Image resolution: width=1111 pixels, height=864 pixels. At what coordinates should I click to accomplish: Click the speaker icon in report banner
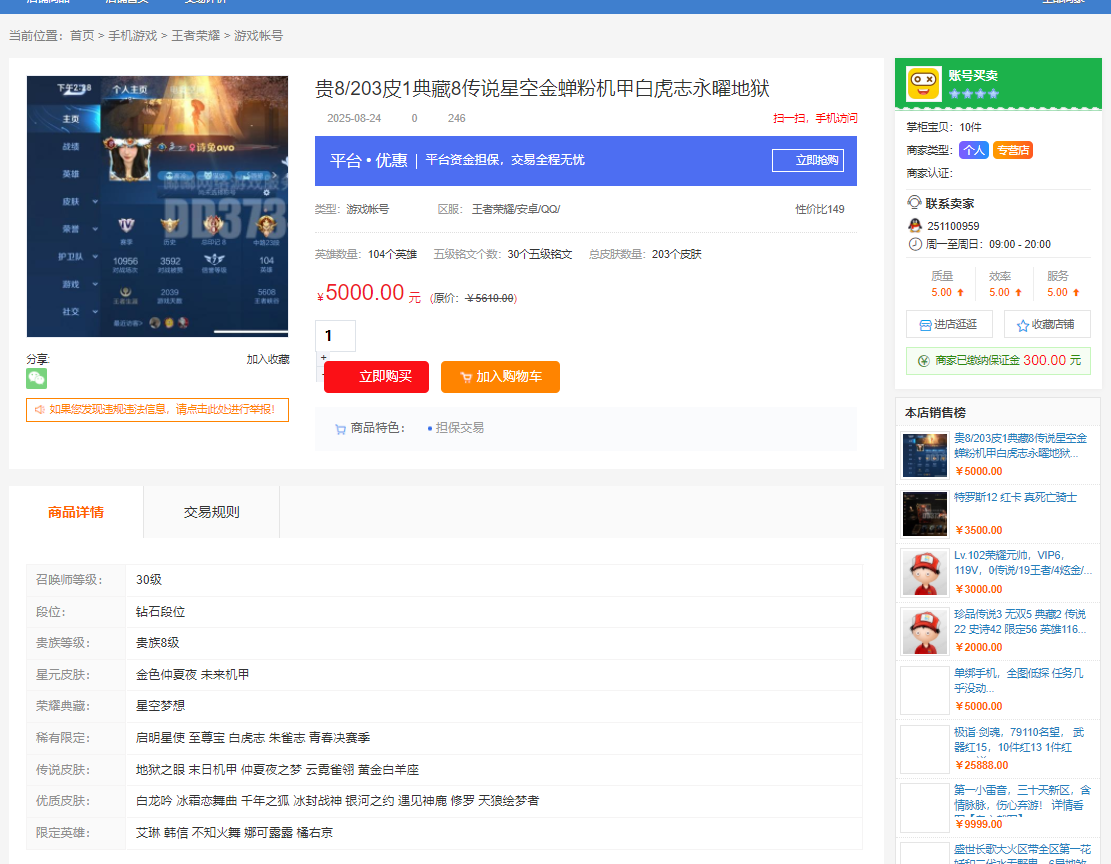(x=39, y=410)
